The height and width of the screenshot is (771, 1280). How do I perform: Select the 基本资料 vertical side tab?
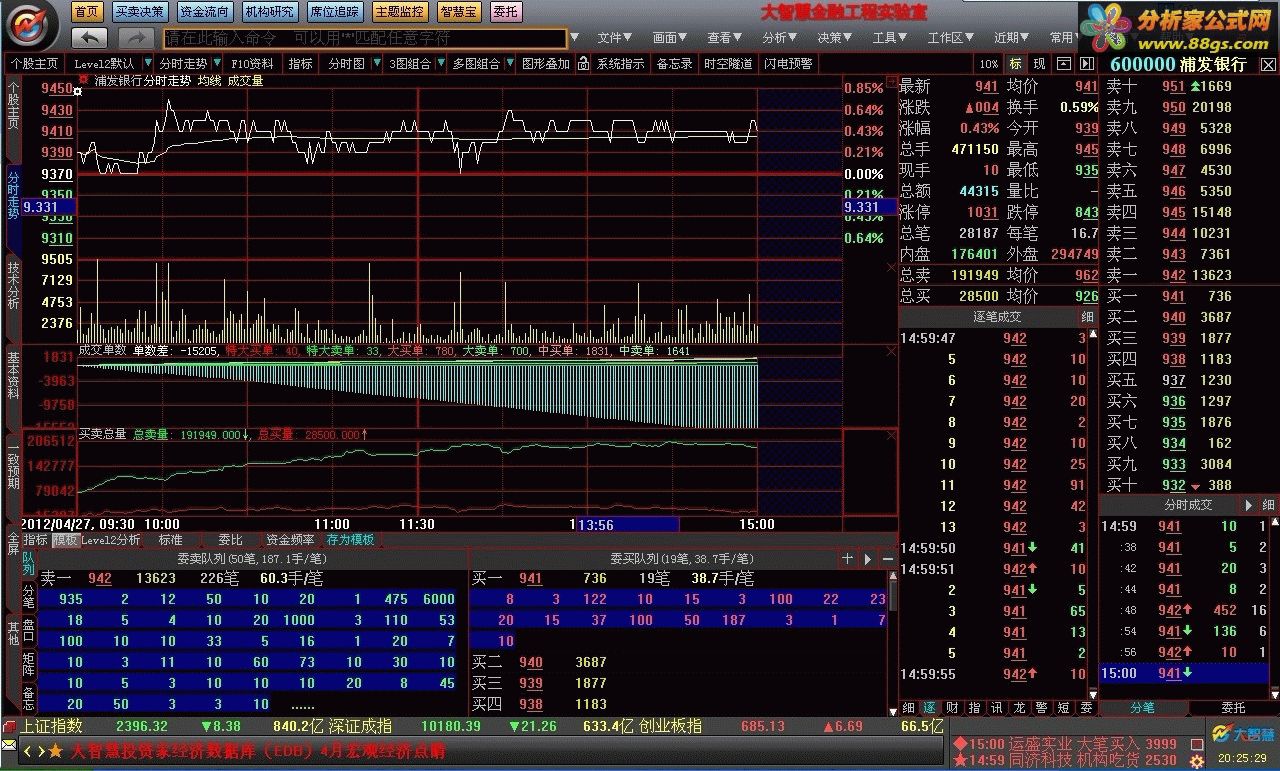click(x=13, y=375)
